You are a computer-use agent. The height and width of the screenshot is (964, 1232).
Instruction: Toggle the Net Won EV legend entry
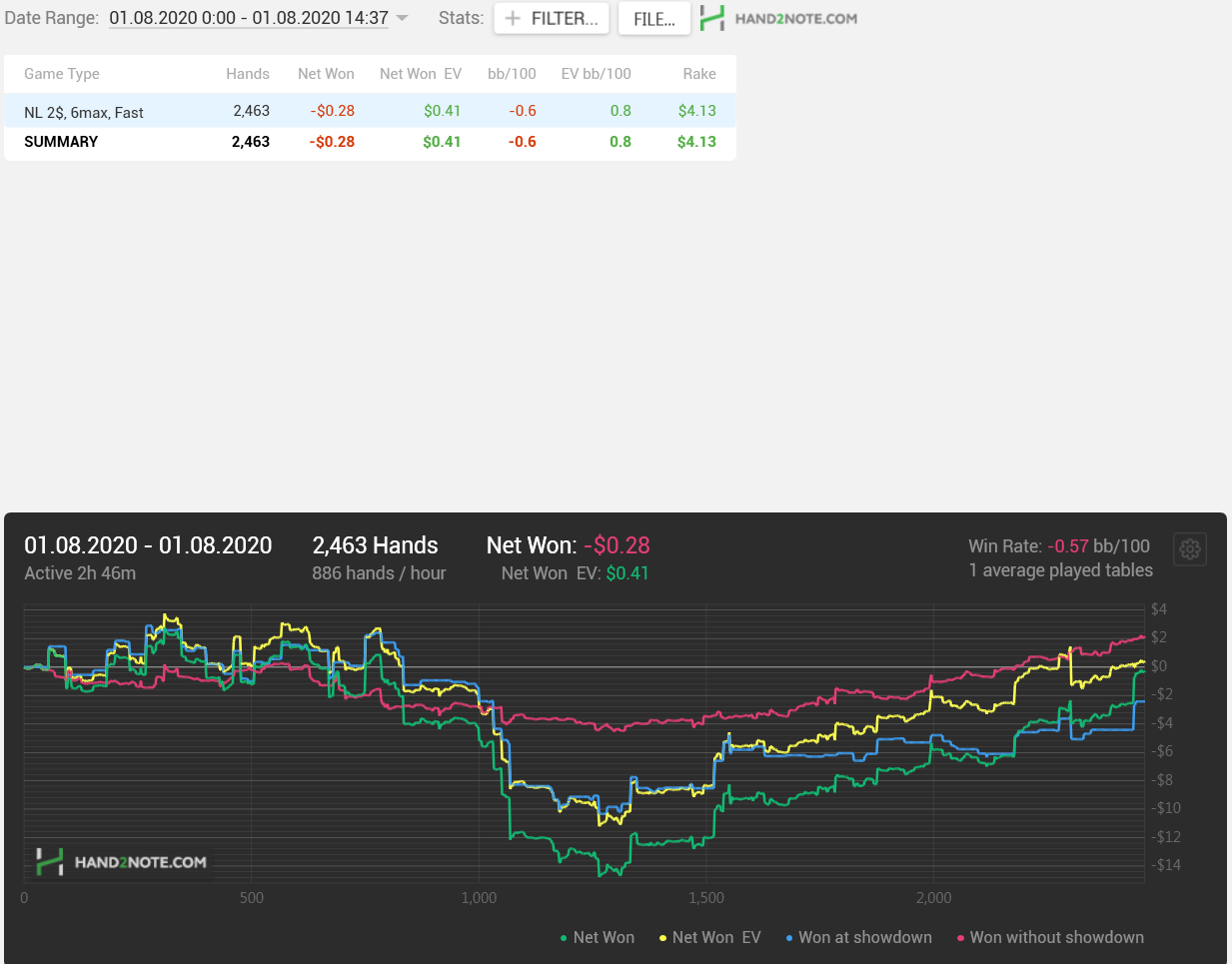[x=710, y=937]
